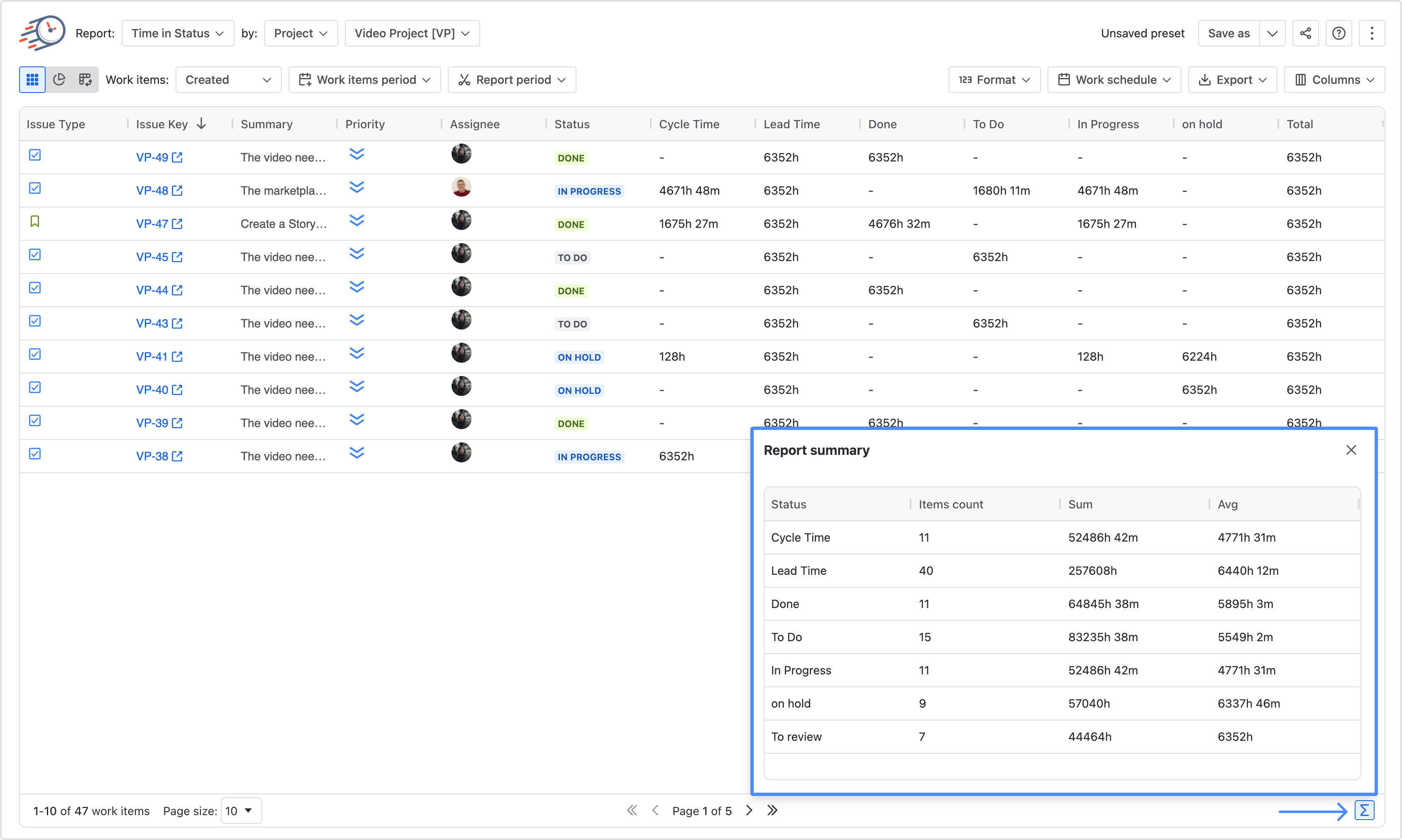Expand the Created work items dropdown
This screenshot has height=840, width=1402.
click(228, 80)
